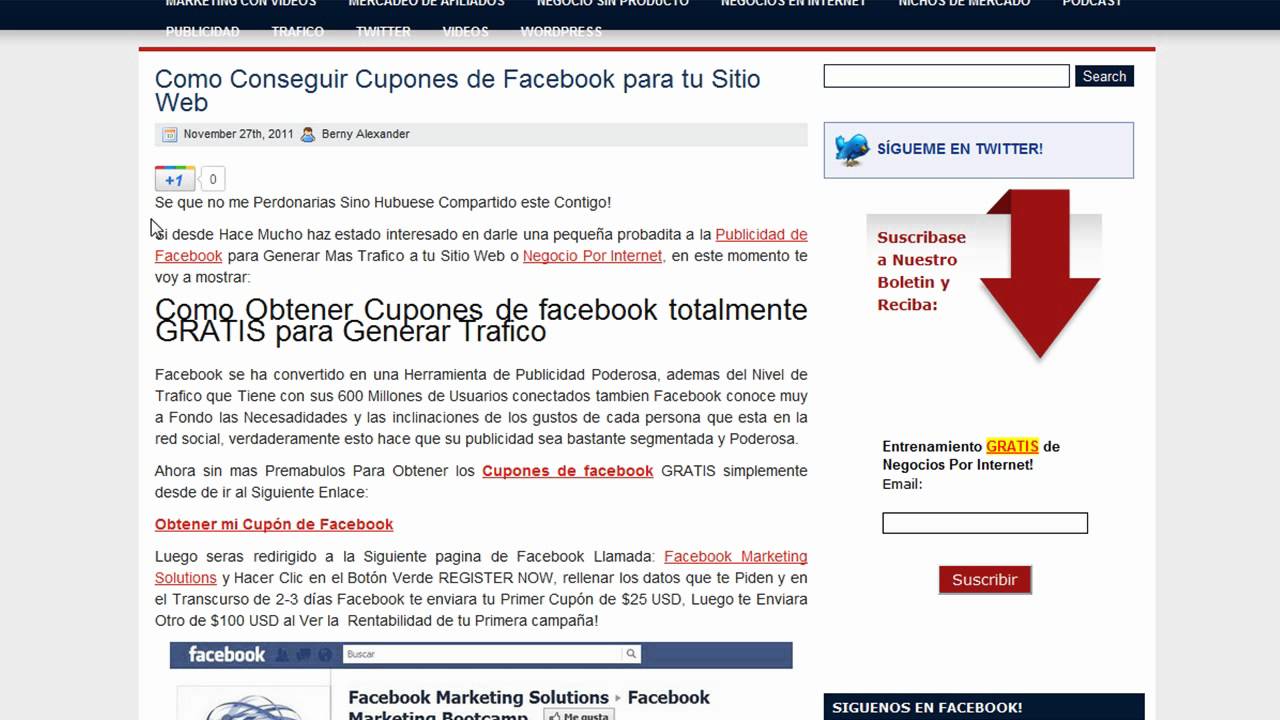Open the article title Como Conseguir Cupones
This screenshot has width=1280, height=720.
(457, 90)
